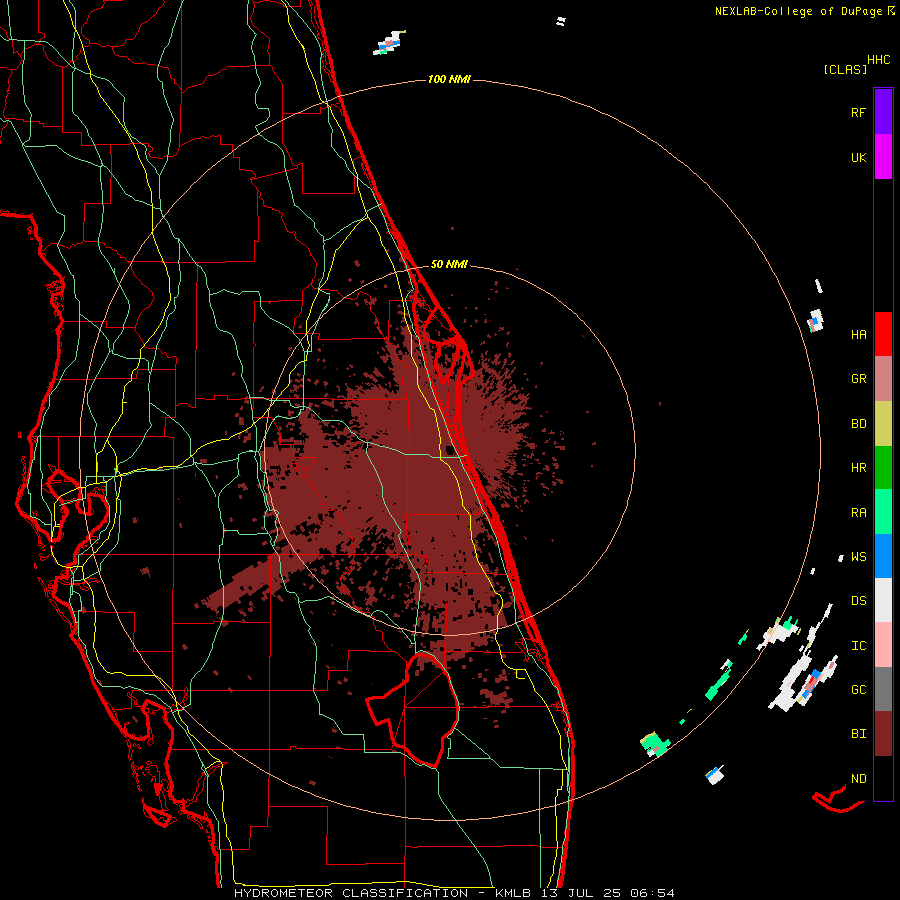Viewport: 900px width, 900px height.
Task: Click the ND black legend swatch
Action: 883,778
